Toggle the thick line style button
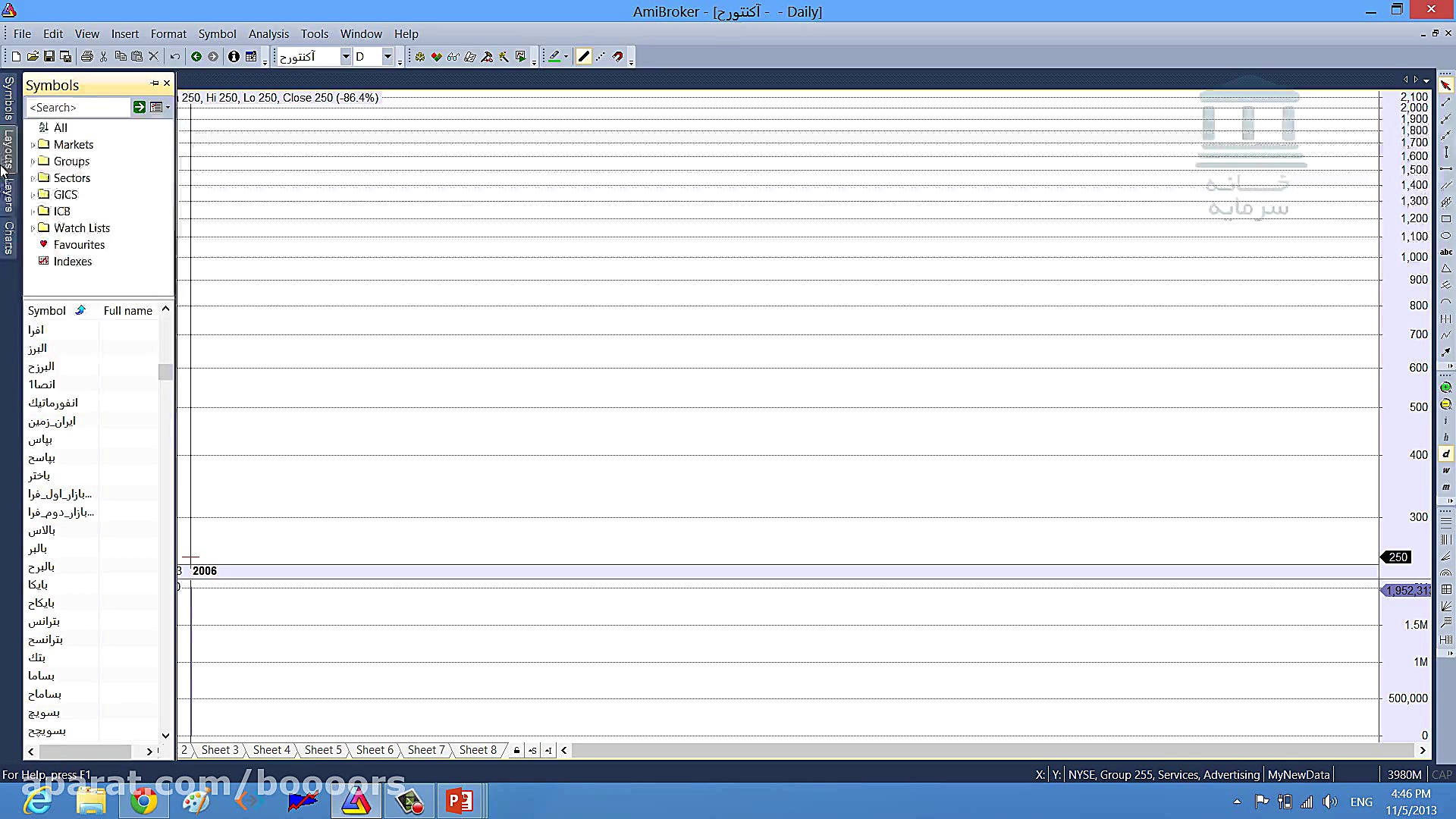The height and width of the screenshot is (819, 1456). pos(583,57)
